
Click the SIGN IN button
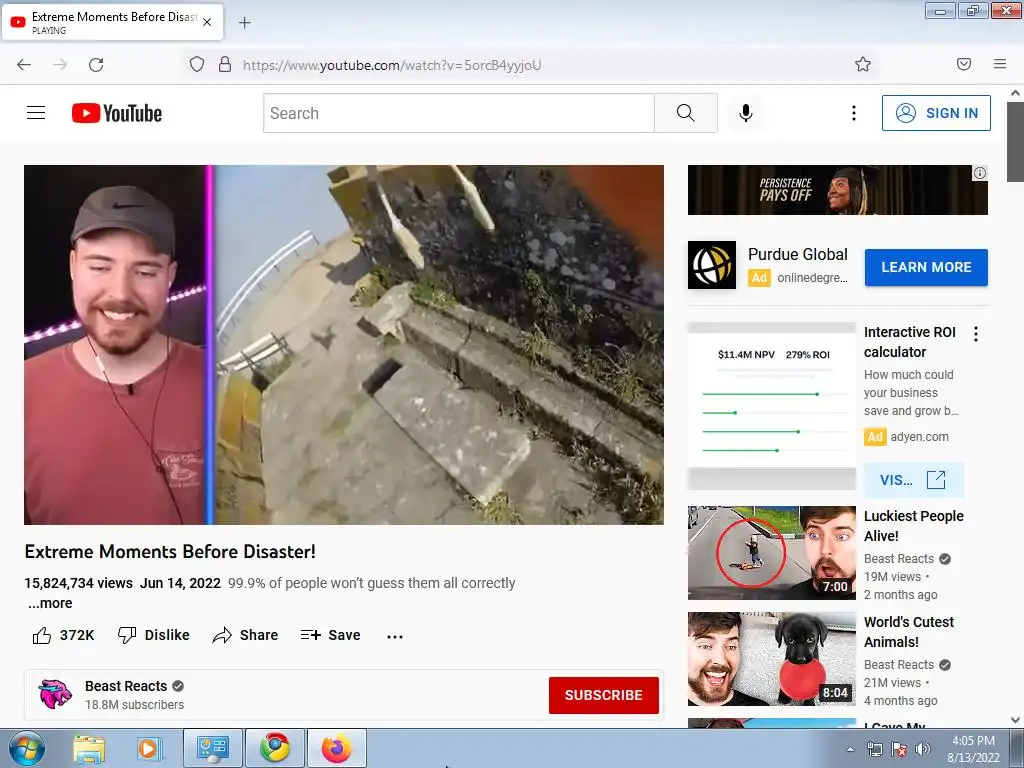point(936,113)
